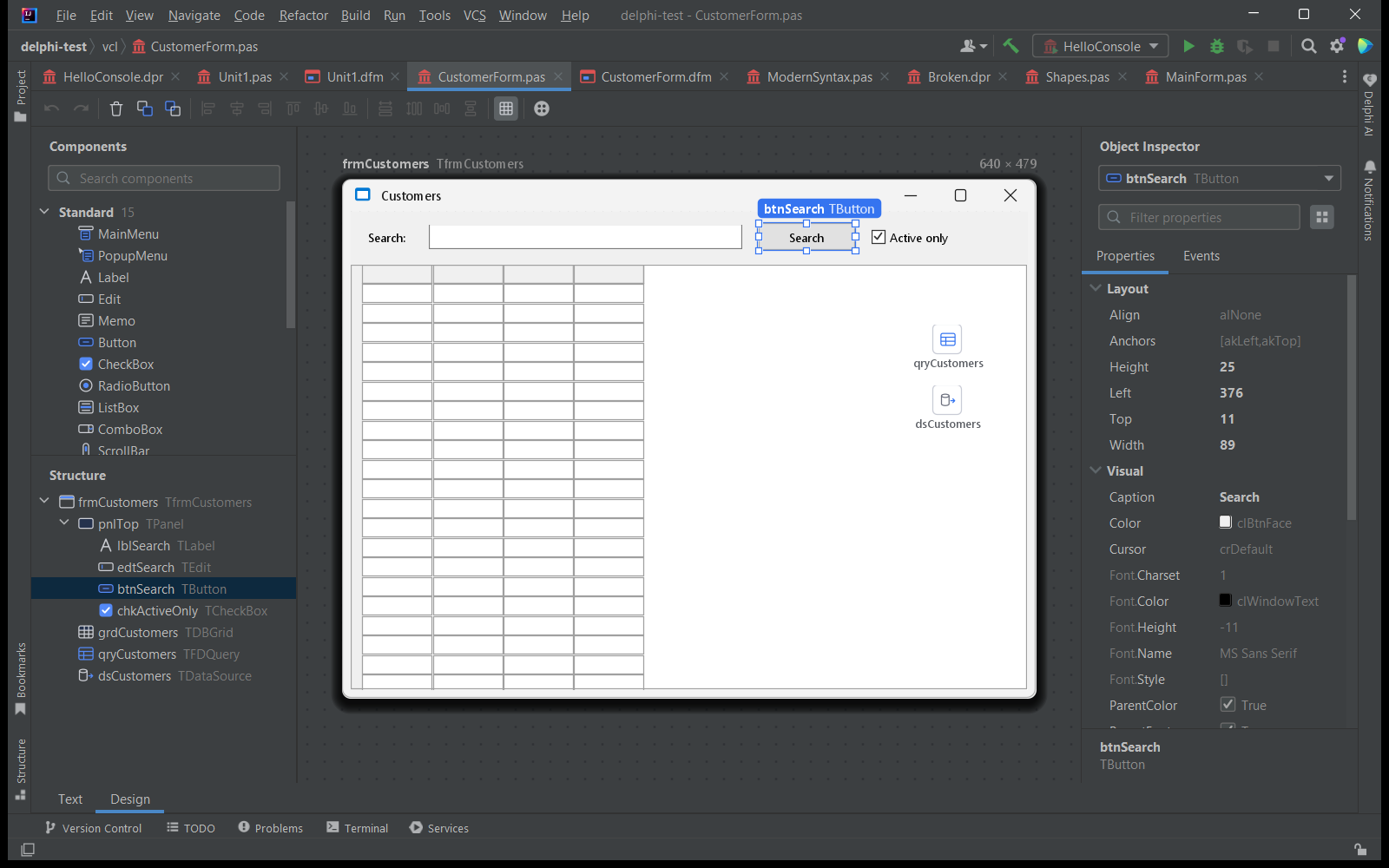Screen dimensions: 1389x868
Task: Toggle the grid display toolbar icon
Action: coord(506,108)
